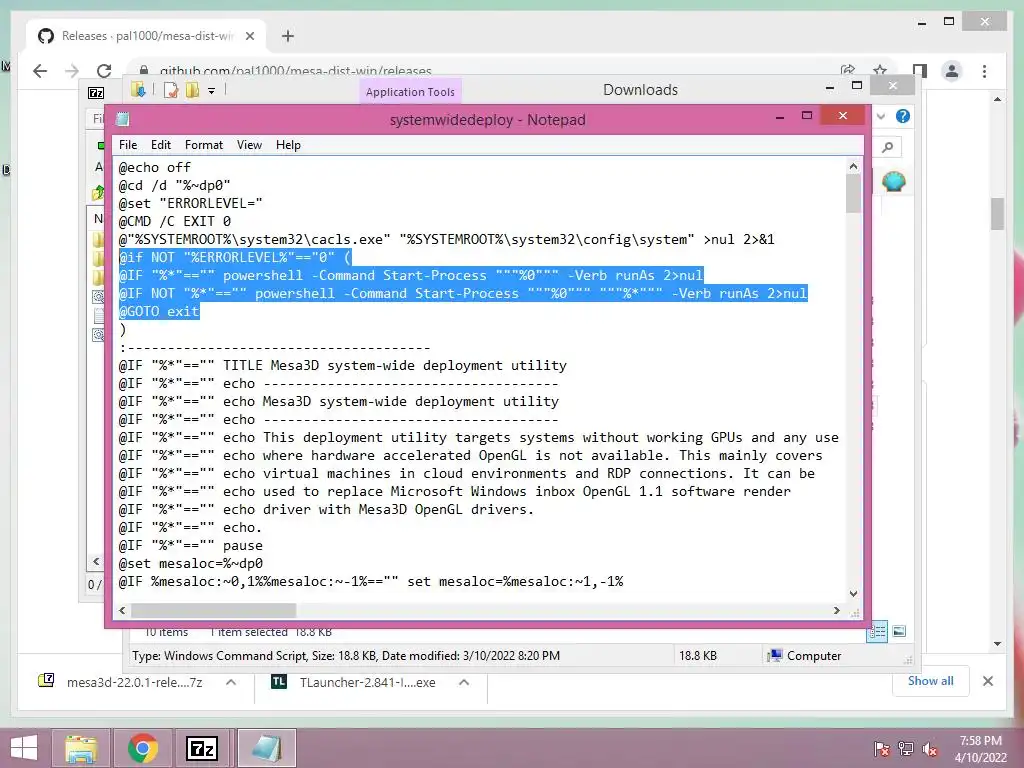
Task: Open the Chrome three-dot menu
Action: coord(984,71)
